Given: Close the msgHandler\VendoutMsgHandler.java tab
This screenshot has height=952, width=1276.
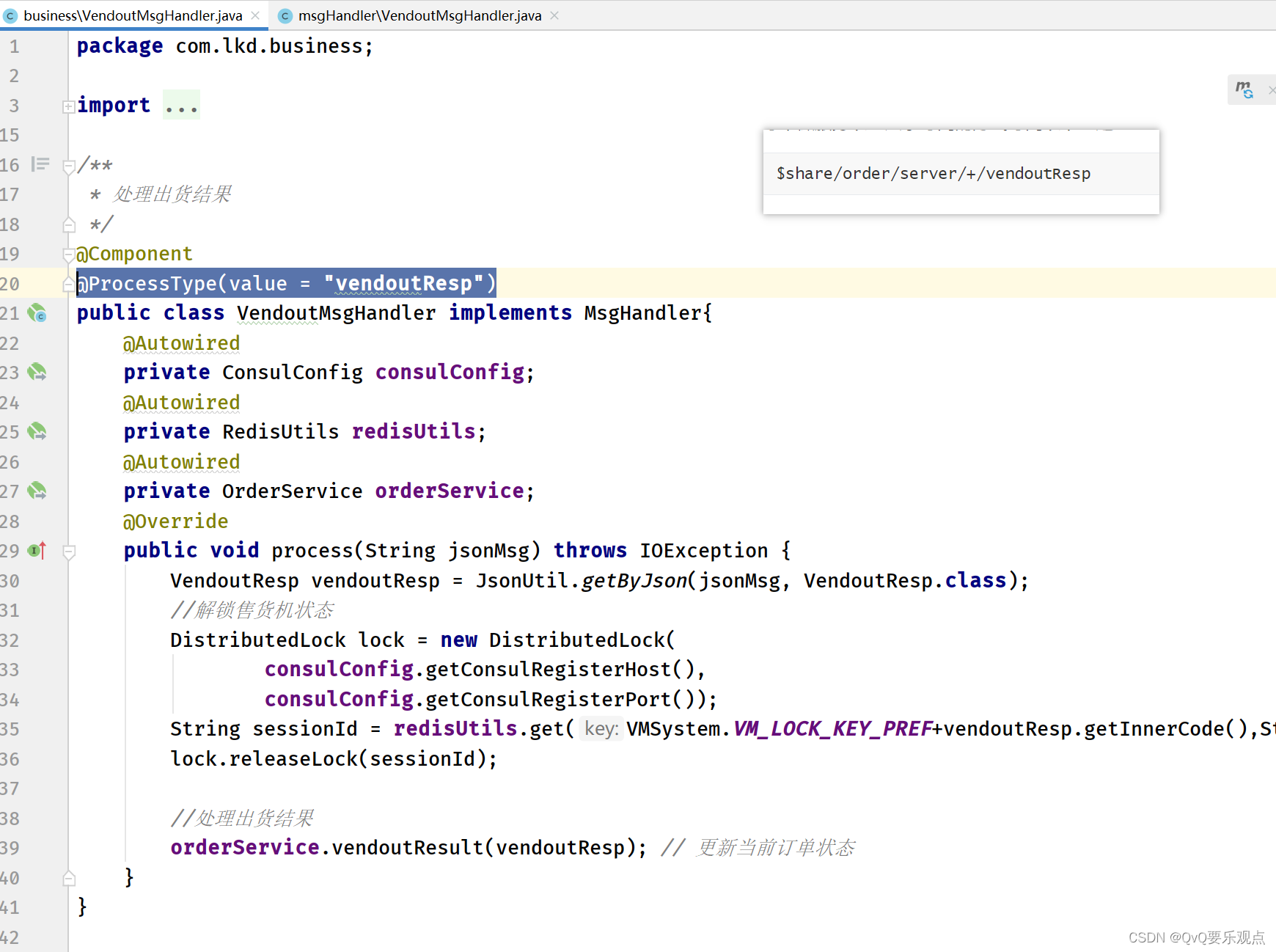Looking at the screenshot, I should (x=554, y=15).
